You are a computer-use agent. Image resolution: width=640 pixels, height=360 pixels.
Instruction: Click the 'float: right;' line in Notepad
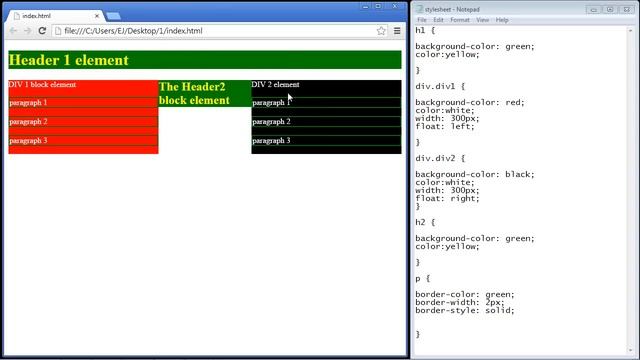[447, 198]
